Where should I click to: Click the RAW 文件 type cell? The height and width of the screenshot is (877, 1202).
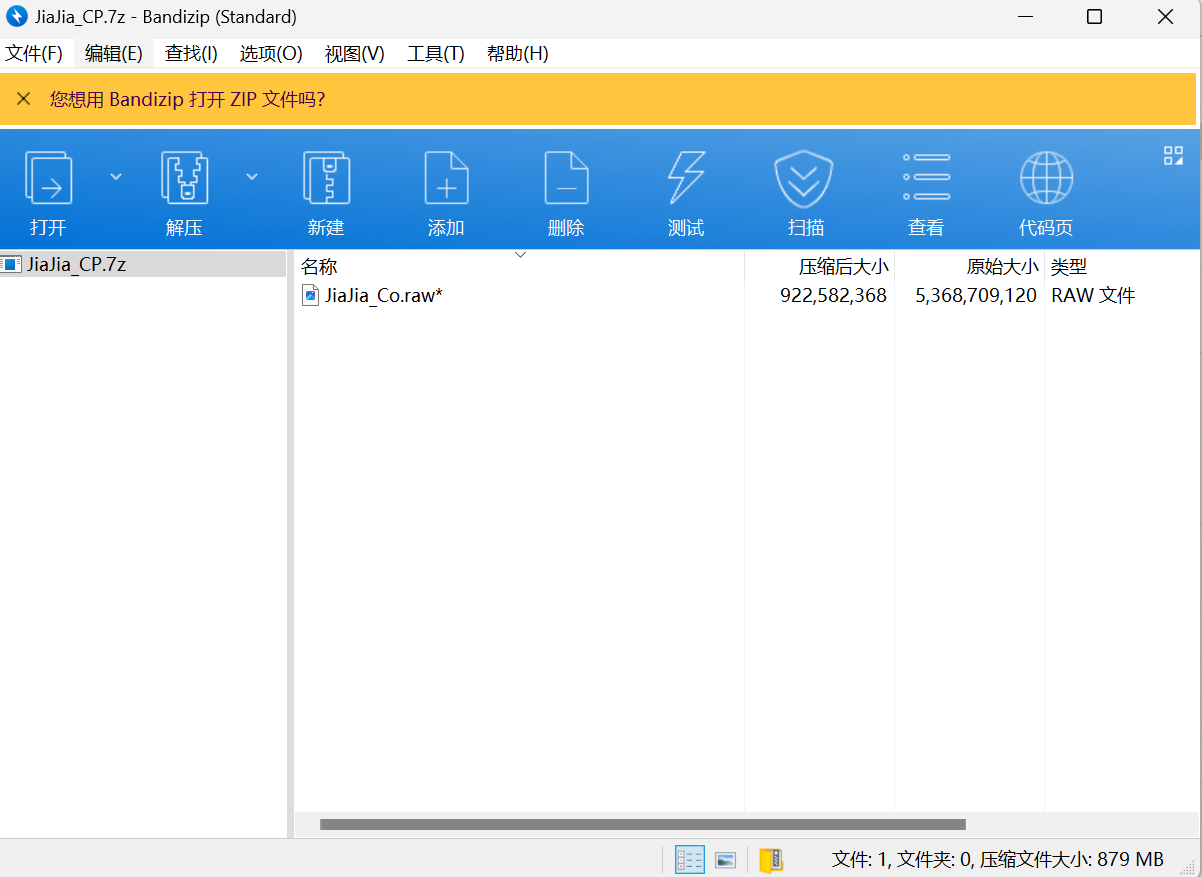pos(1093,295)
